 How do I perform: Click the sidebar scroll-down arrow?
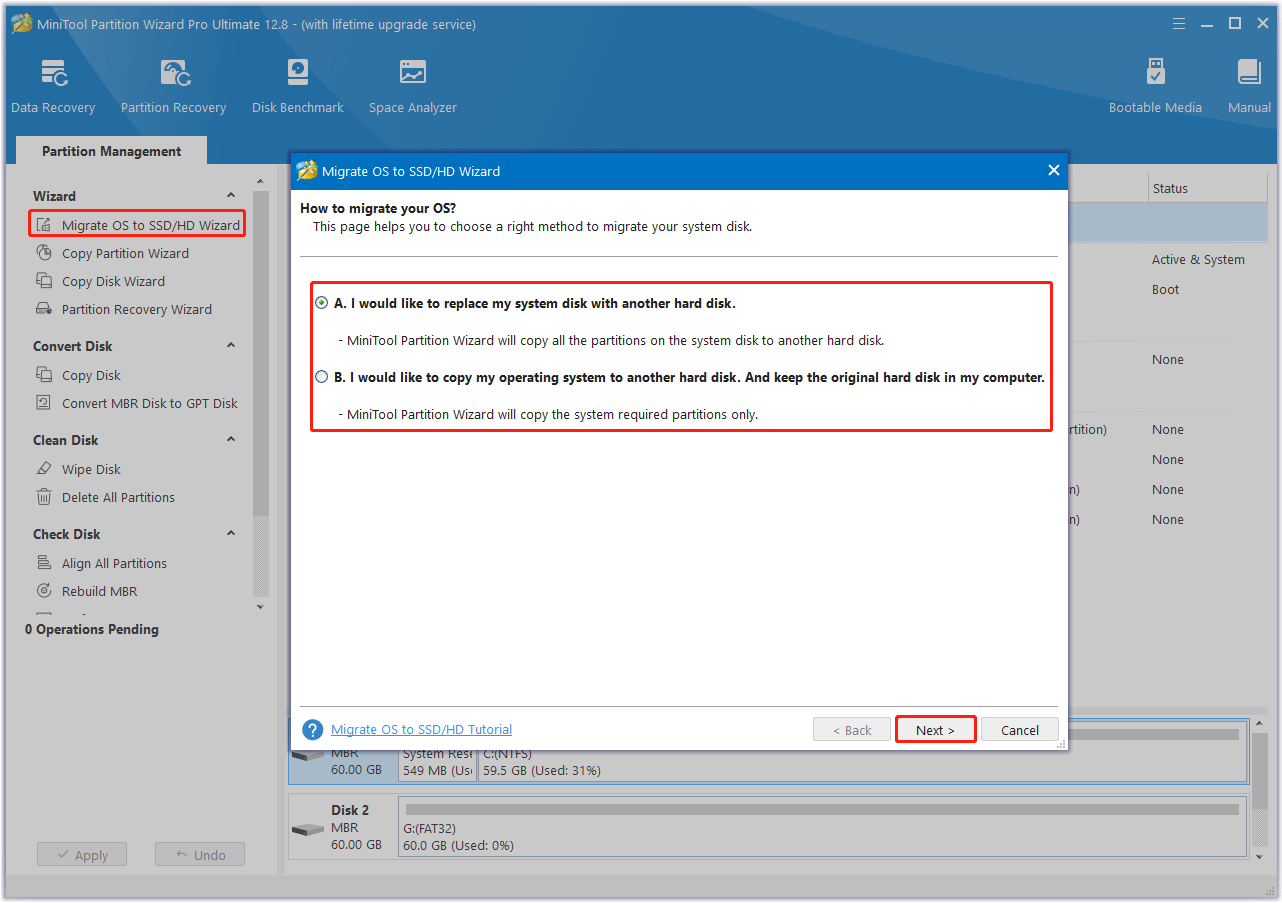click(x=260, y=607)
